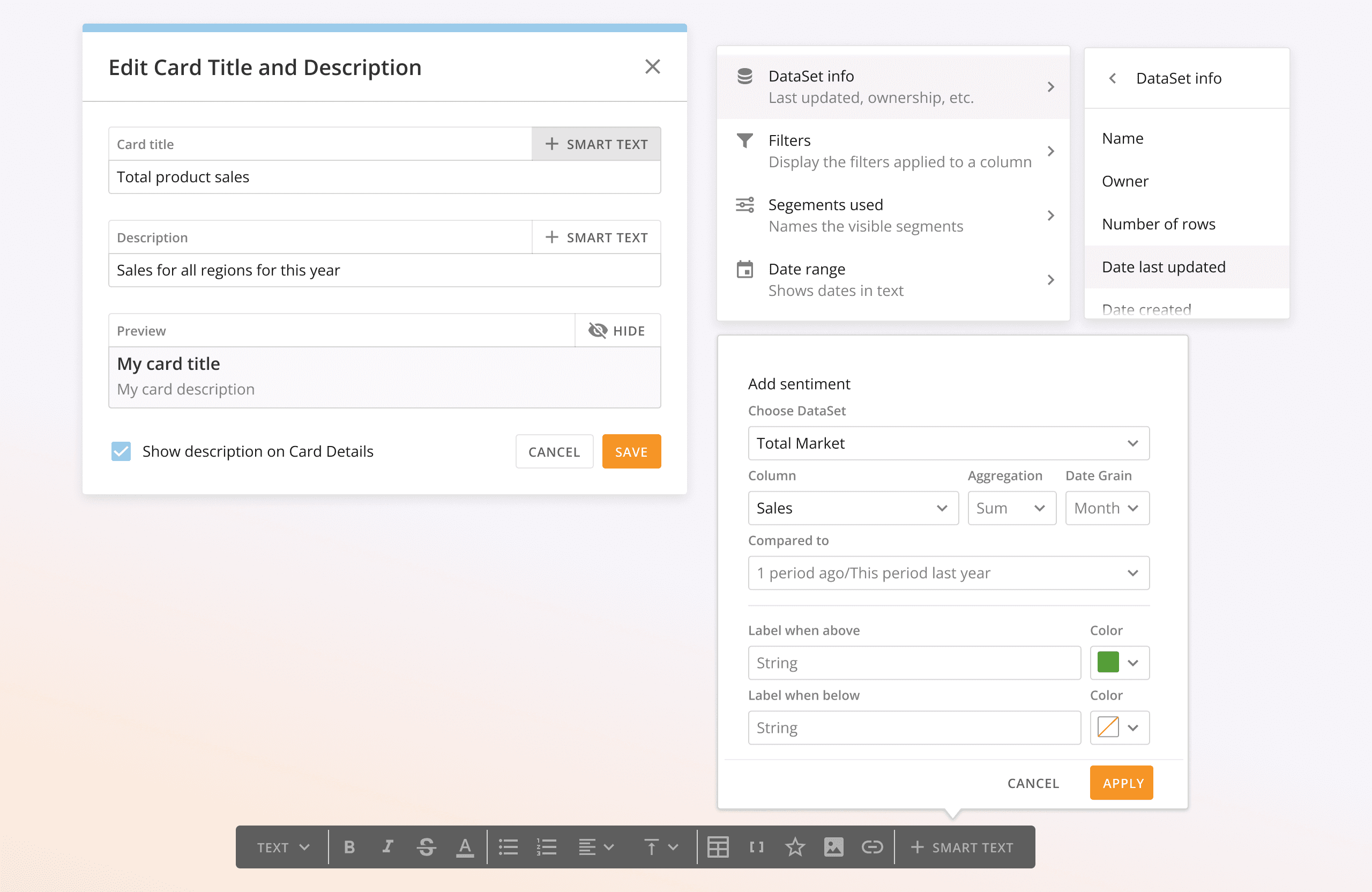
Task: Expand the Filters submenu arrow
Action: click(1051, 151)
